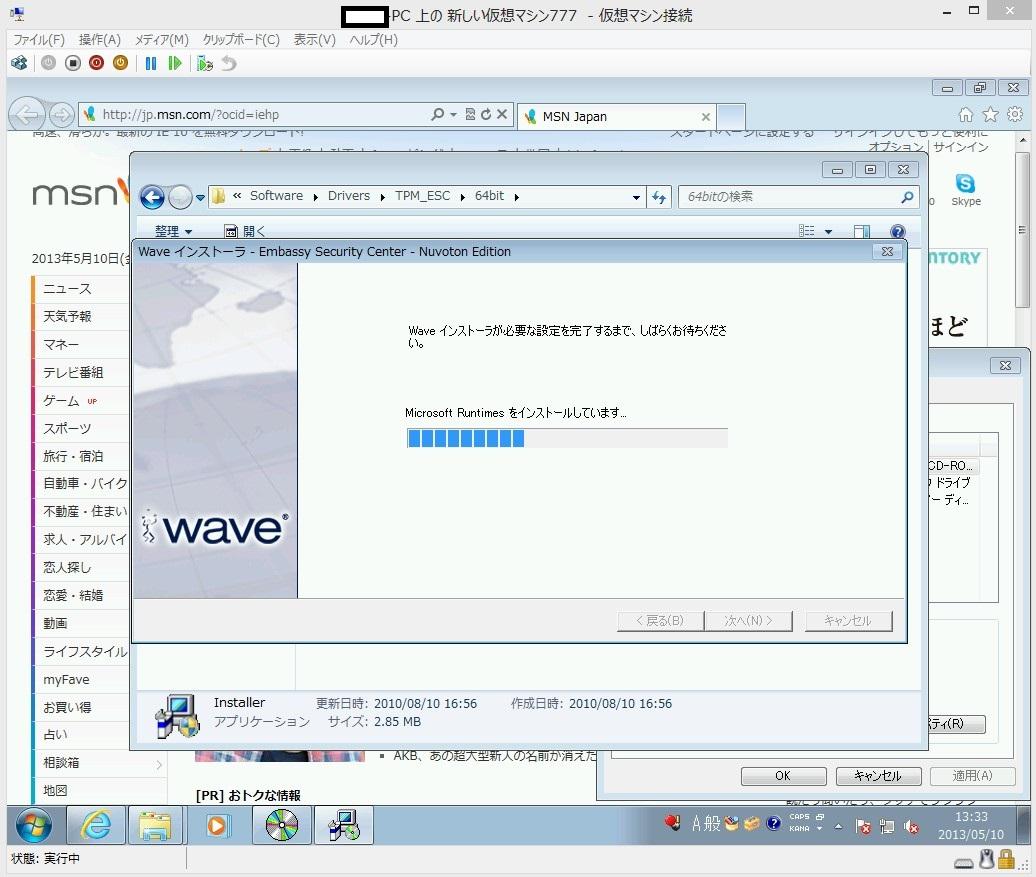Image resolution: width=1036 pixels, height=877 pixels.
Task: Click ニュース in MSN sidebar
Action: click(x=67, y=289)
